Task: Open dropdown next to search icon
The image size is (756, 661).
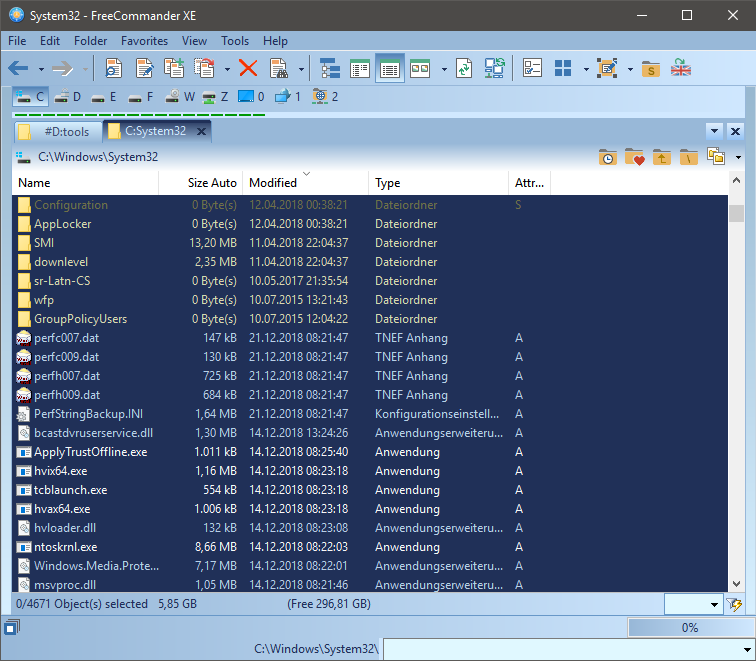Action: pos(301,69)
